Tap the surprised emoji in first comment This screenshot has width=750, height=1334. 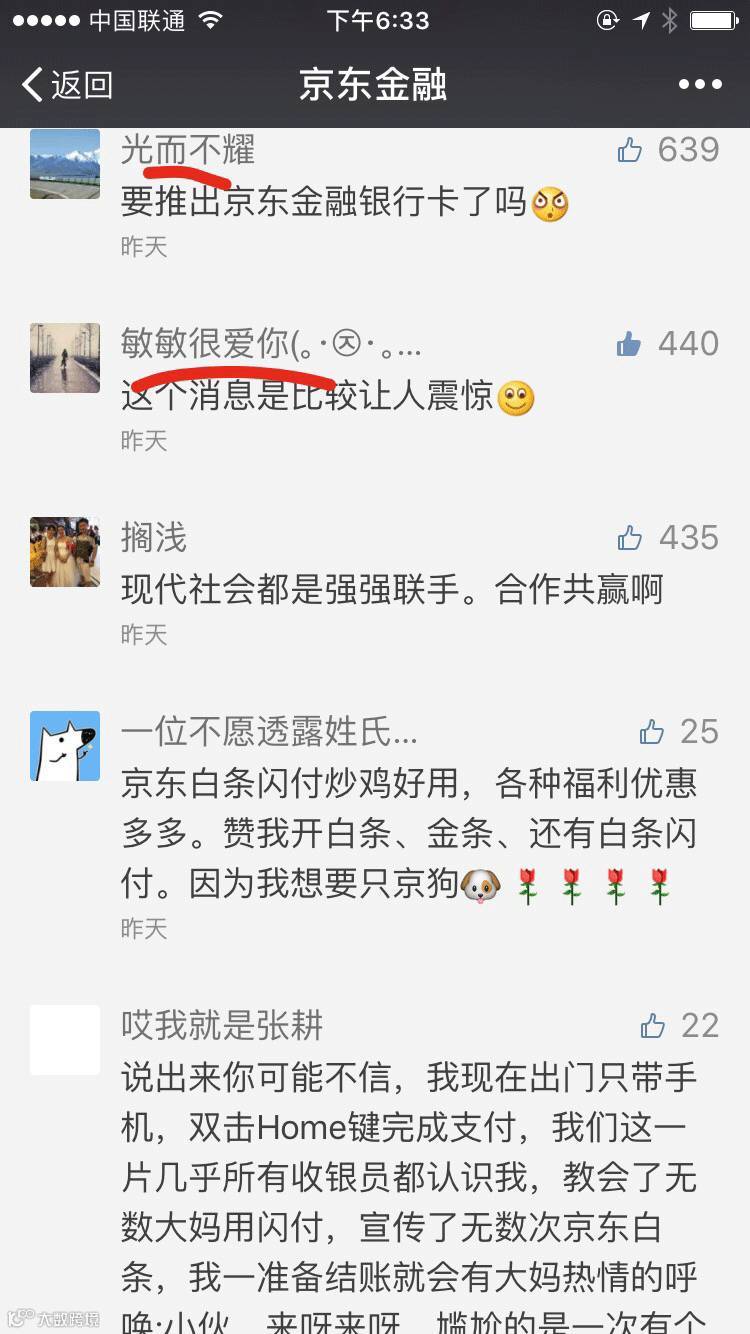(x=550, y=204)
